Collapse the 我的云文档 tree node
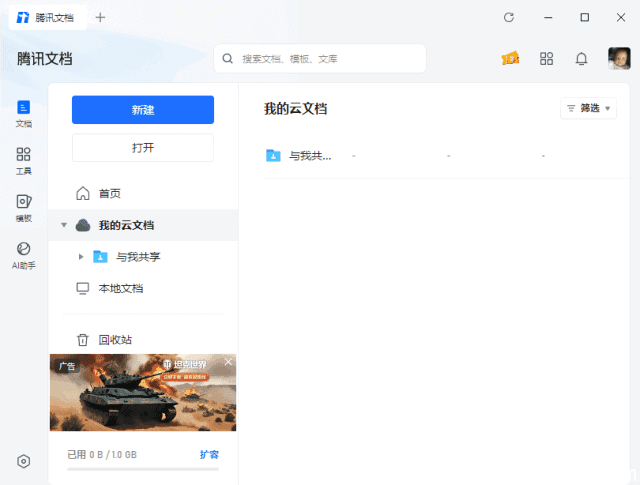This screenshot has width=640, height=485. 64,225
